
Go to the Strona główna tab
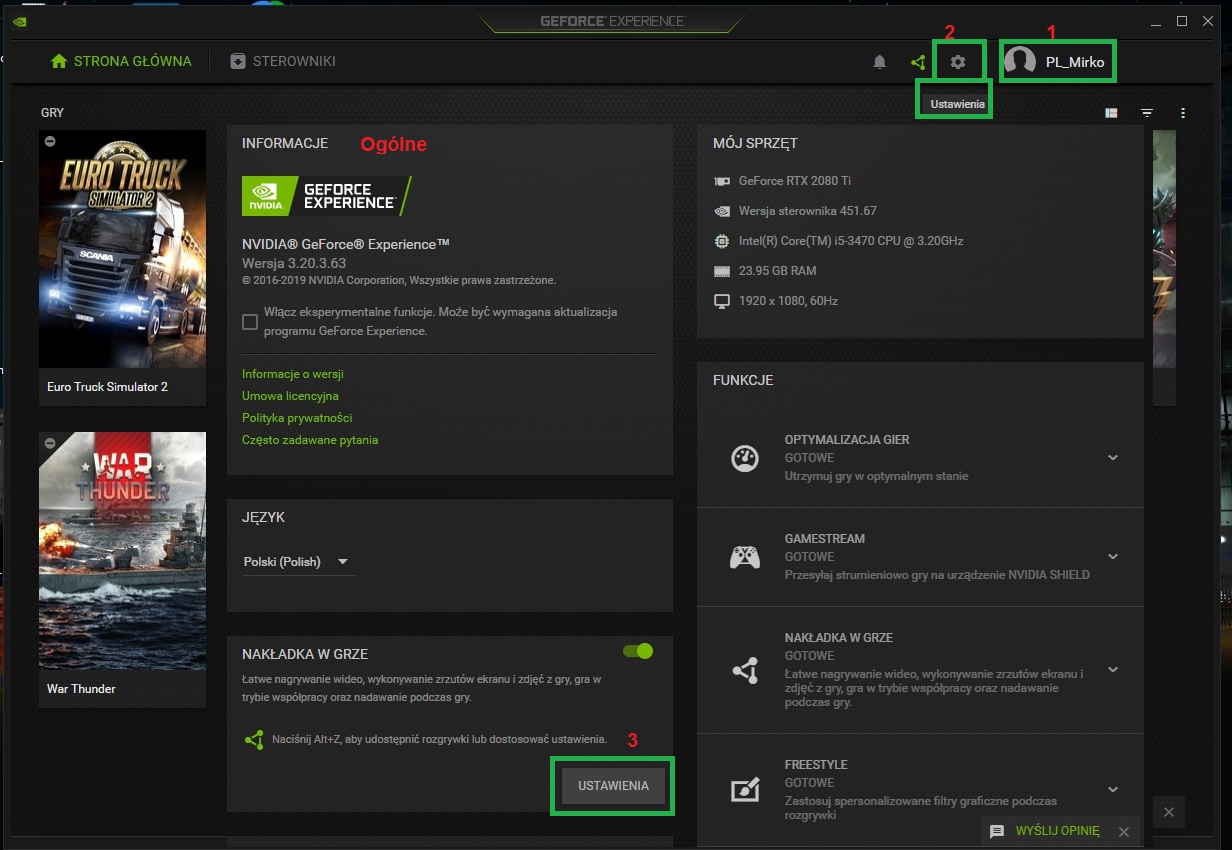(x=121, y=61)
